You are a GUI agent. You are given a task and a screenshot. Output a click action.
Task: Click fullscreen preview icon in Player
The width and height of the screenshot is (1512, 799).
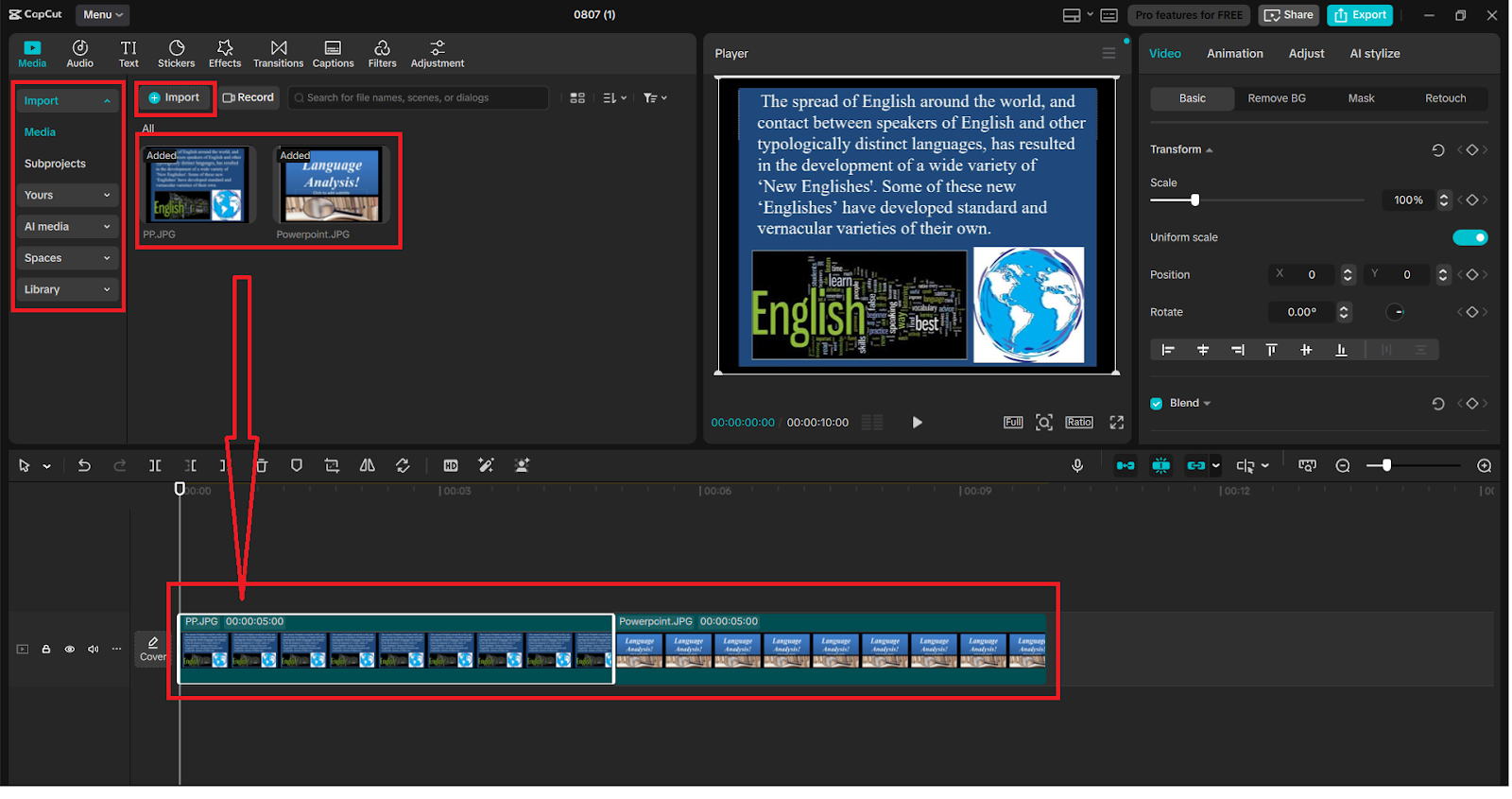point(1117,423)
